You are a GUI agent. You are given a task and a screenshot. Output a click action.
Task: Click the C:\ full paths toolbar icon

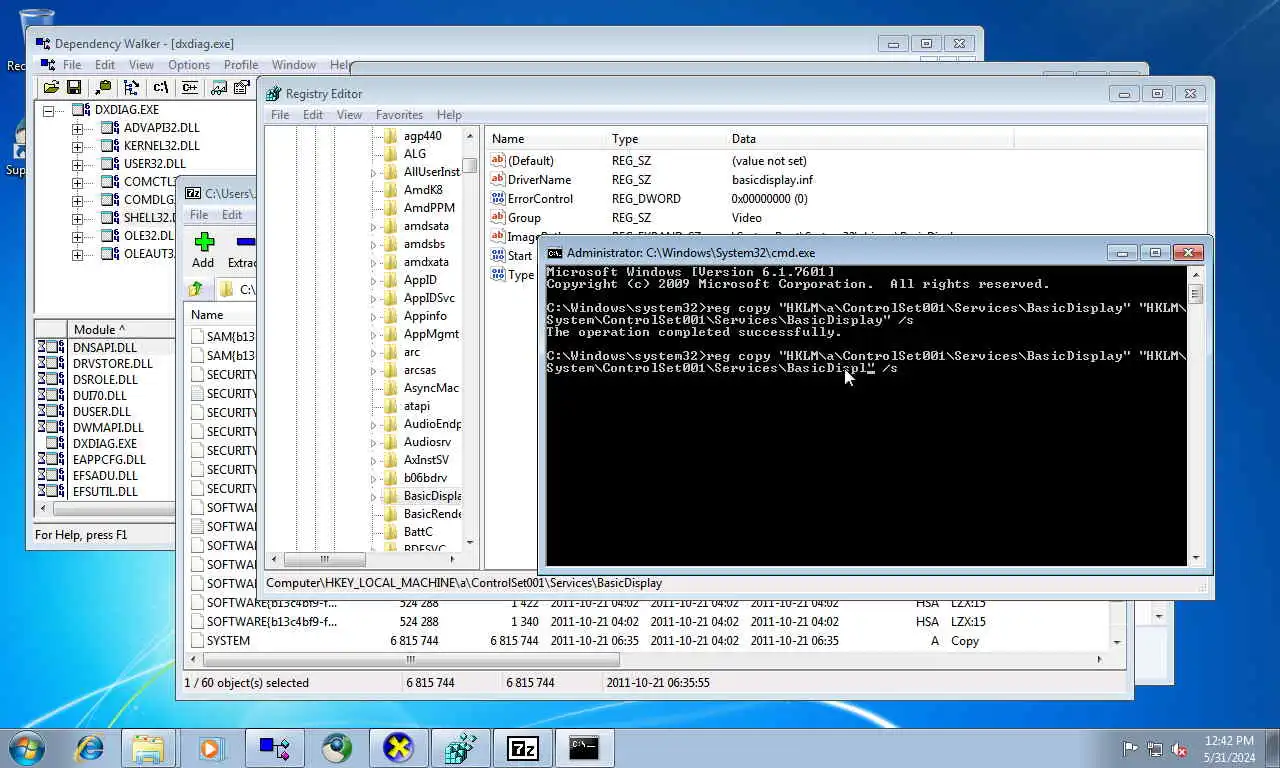click(x=160, y=88)
